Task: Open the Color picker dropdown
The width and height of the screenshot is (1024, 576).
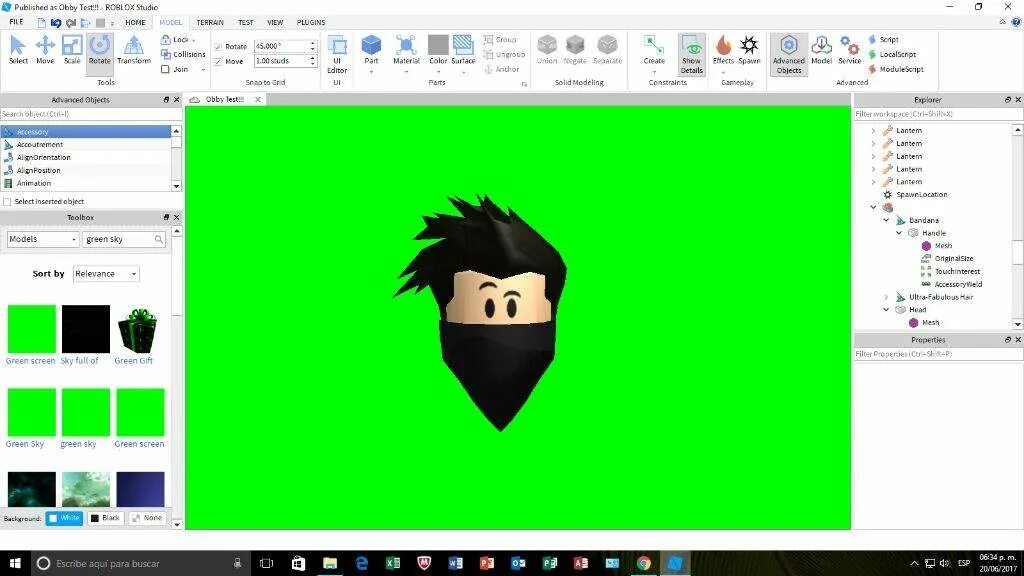Action: (438, 71)
